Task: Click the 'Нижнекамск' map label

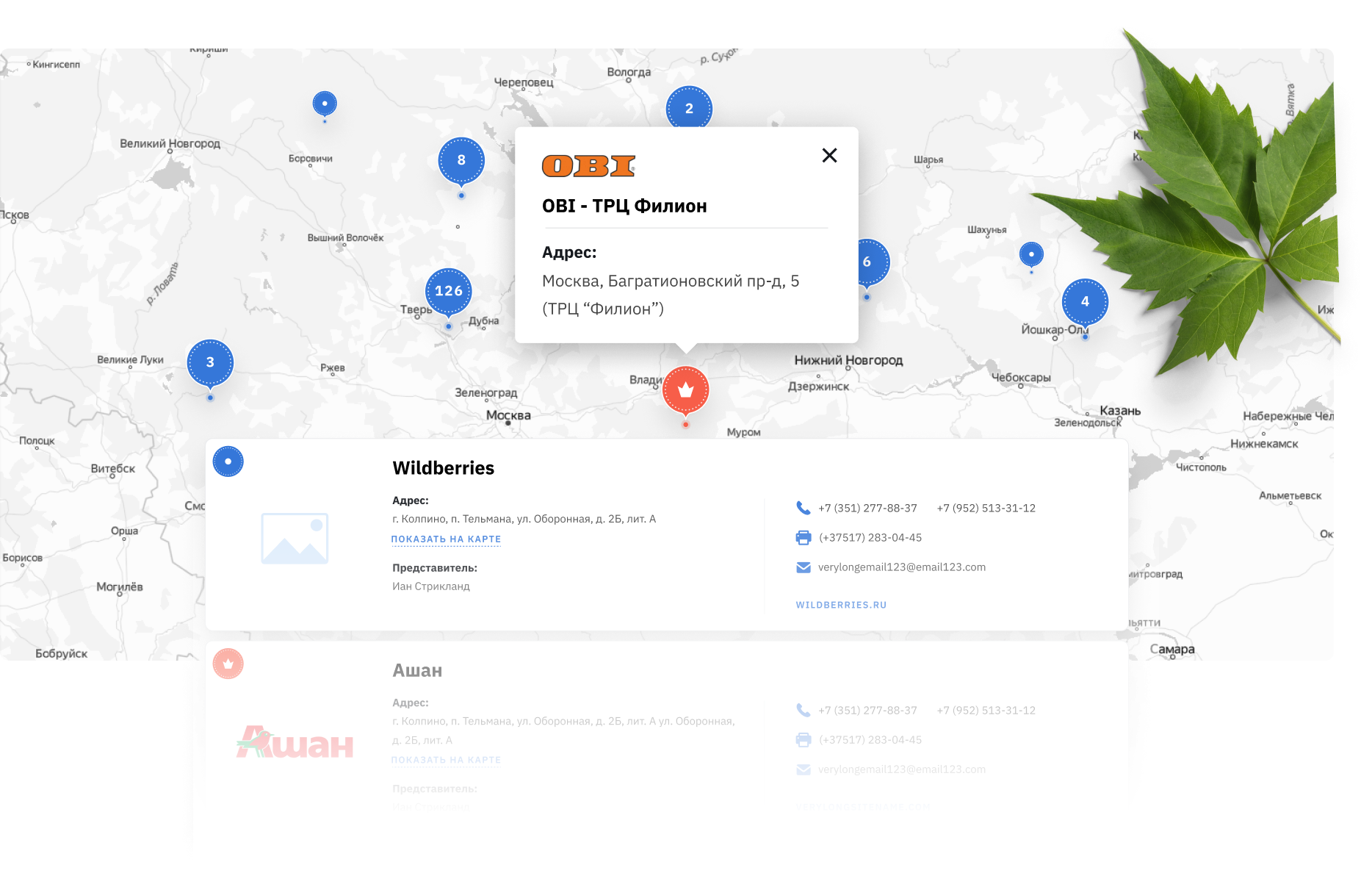Action: pos(1264,444)
